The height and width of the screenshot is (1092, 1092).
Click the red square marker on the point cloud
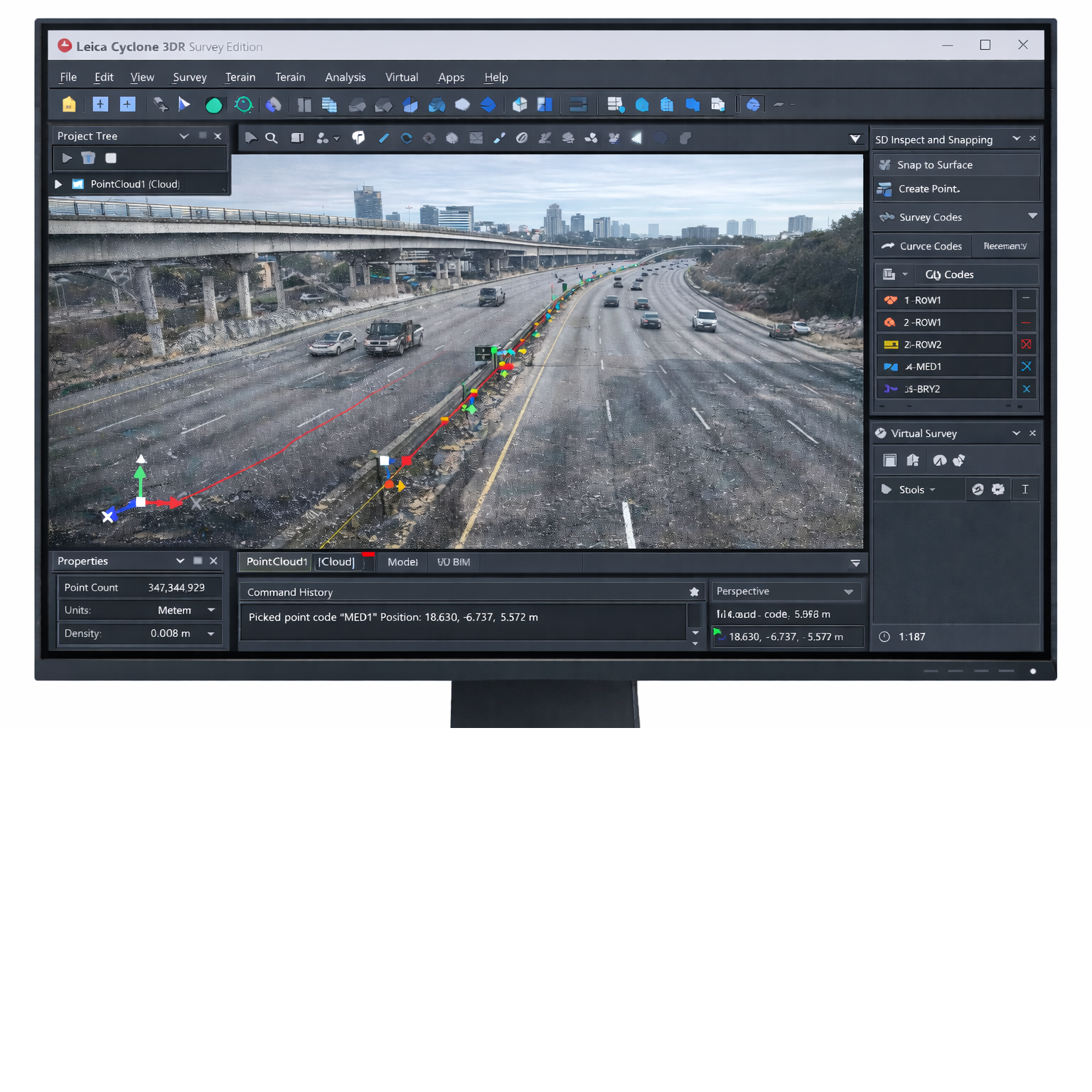(407, 461)
